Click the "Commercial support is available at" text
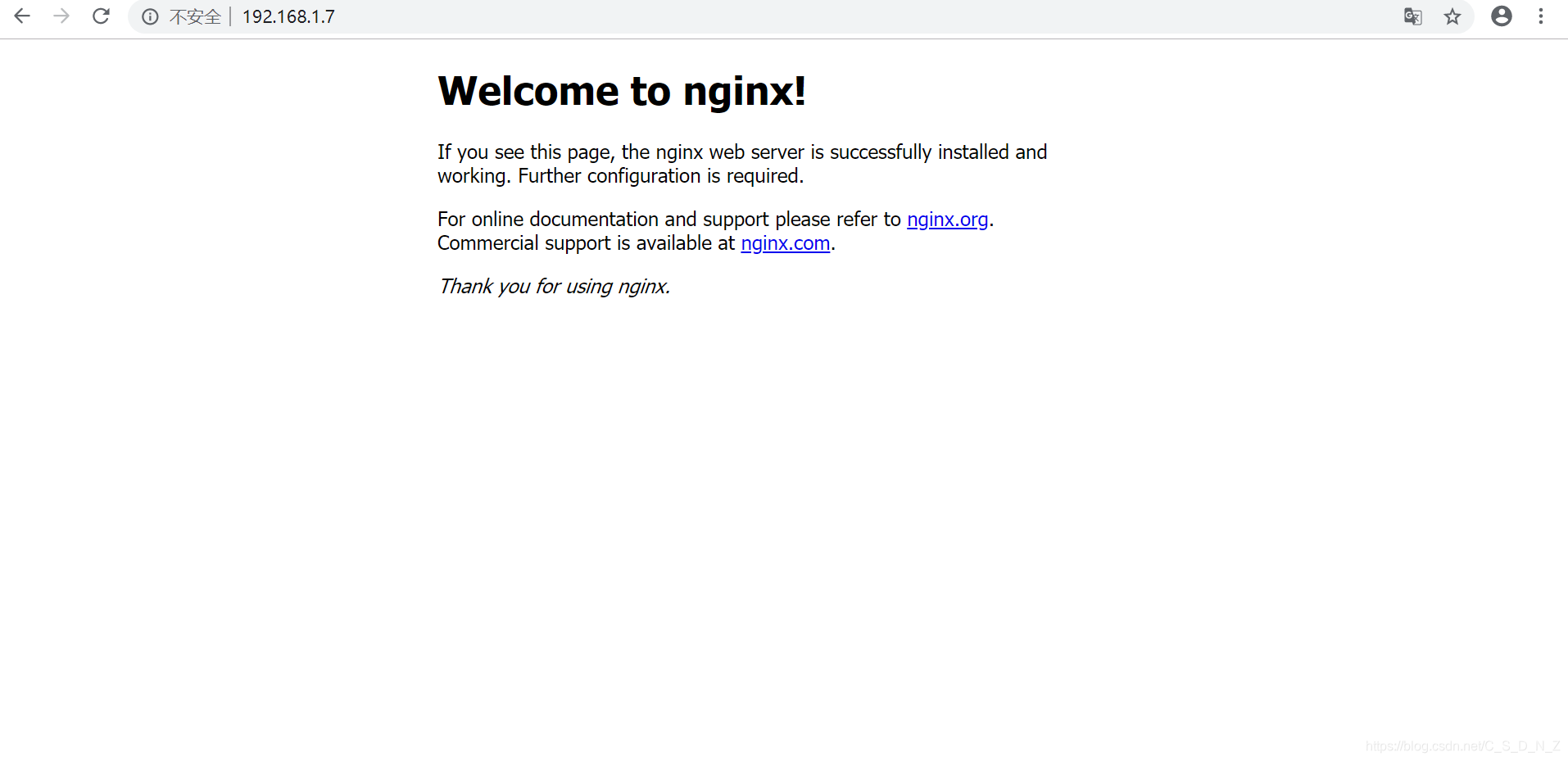1568x761 pixels. (x=586, y=243)
